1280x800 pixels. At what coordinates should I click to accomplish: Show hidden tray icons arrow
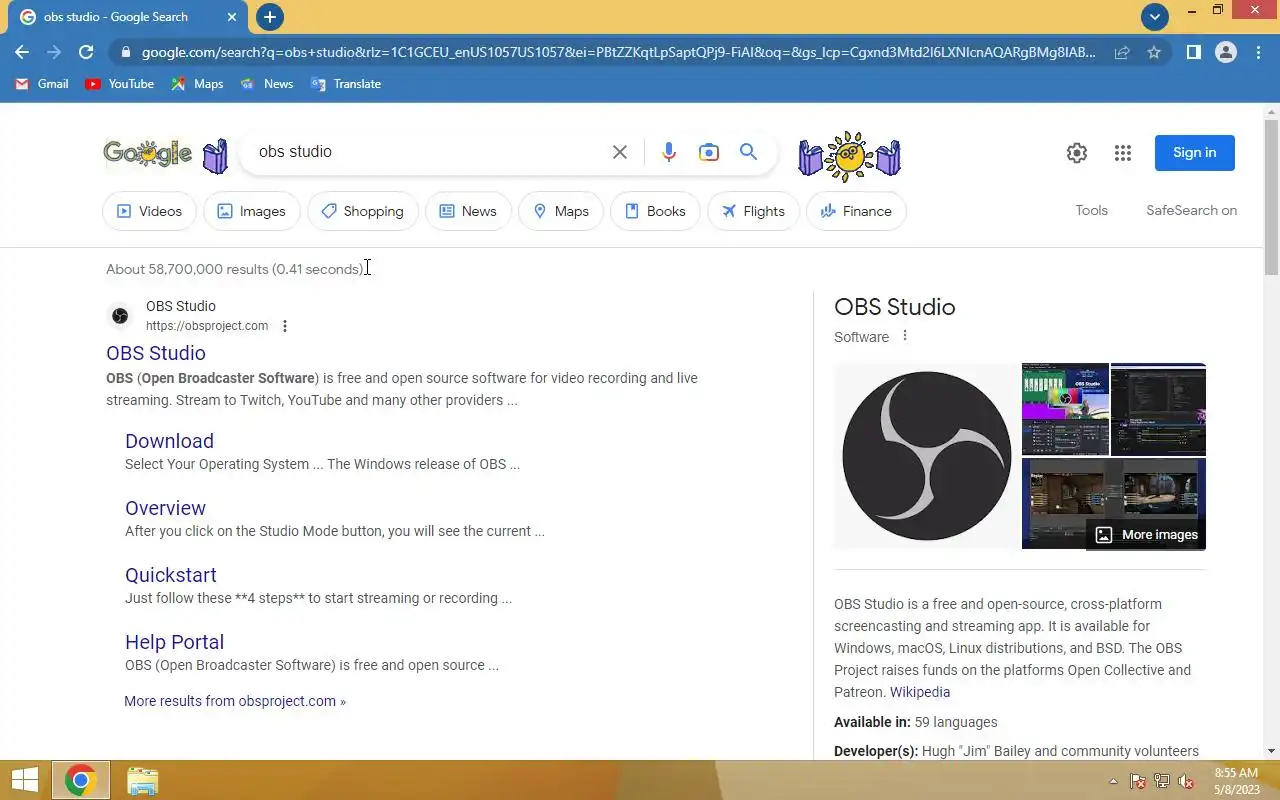click(x=1113, y=781)
